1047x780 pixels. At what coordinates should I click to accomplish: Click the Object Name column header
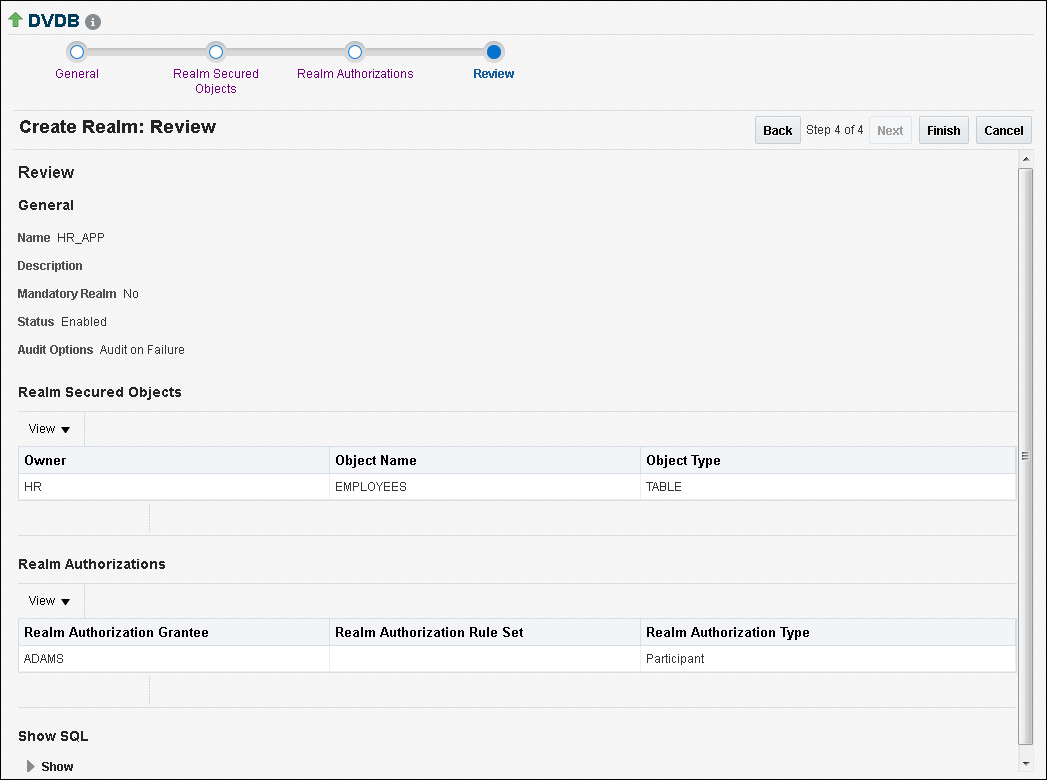pyautogui.click(x=376, y=460)
